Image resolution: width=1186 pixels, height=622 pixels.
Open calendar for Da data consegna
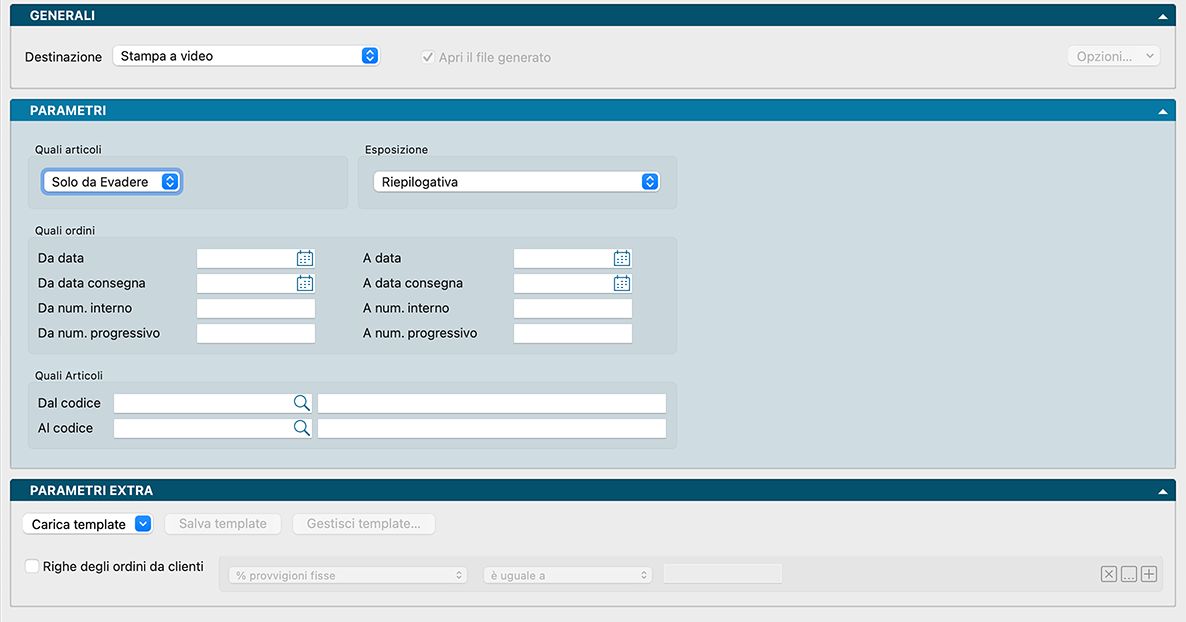coord(305,283)
